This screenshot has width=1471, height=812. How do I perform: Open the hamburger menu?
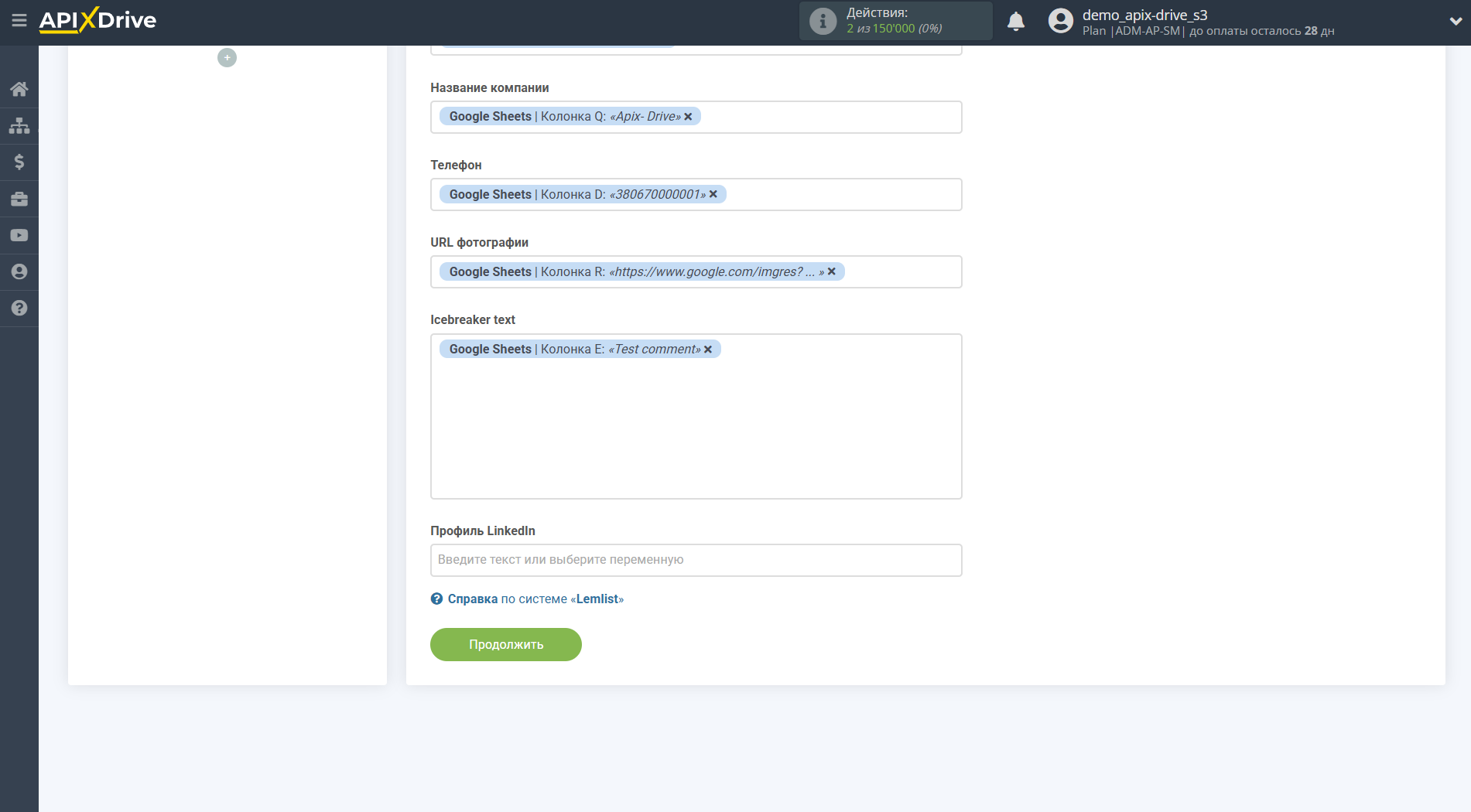[19, 21]
